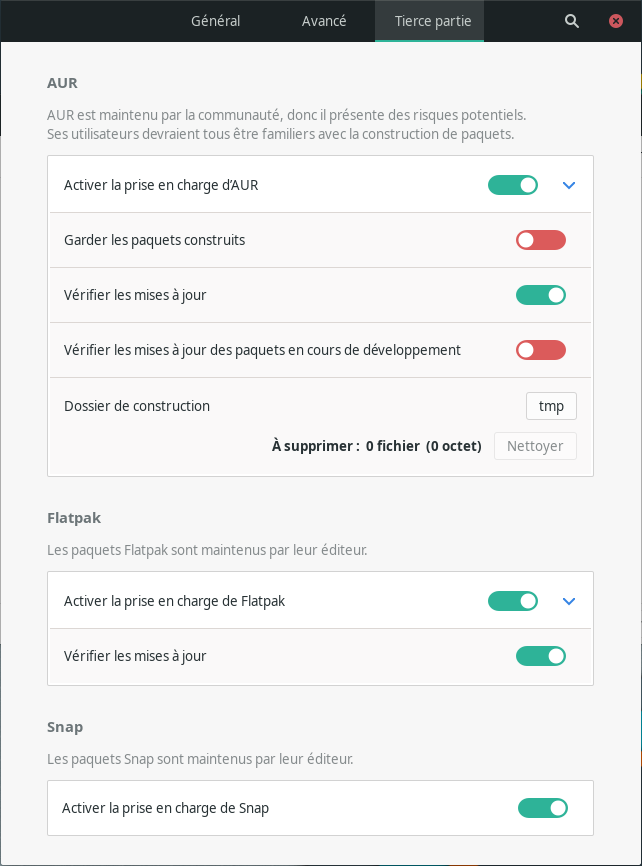Screen dimensions: 642x866
Task: Collapse the 'Activer la prise en charge d'AUR' section
Action: (x=569, y=184)
